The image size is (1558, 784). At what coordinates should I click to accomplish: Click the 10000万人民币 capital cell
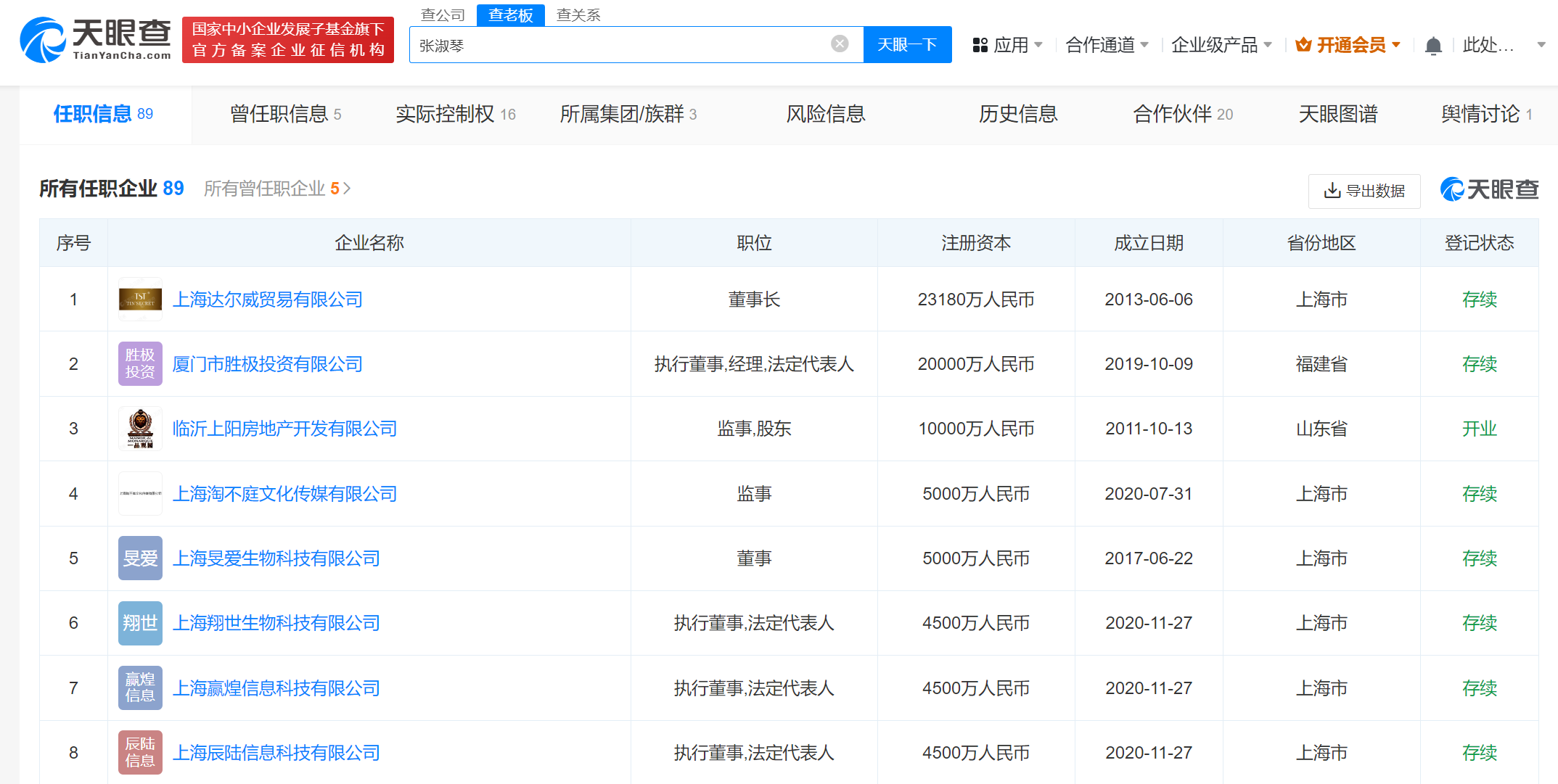[976, 428]
